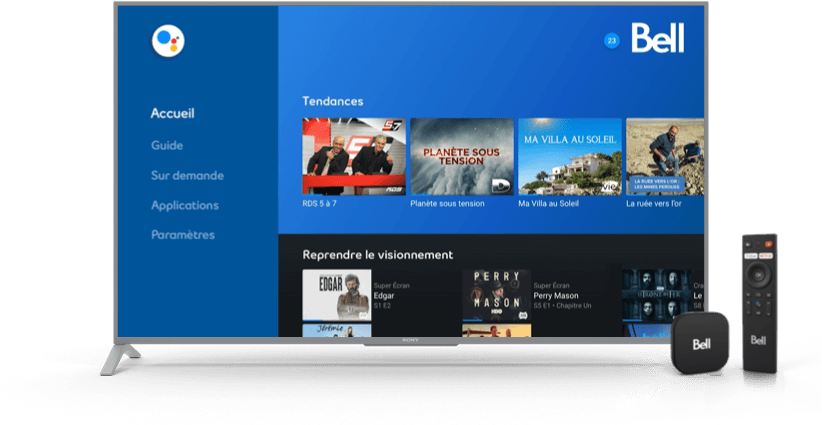Resume the Perry Mason poster thumbnail
Viewport: 822px width, 425px height.
pyautogui.click(x=496, y=295)
